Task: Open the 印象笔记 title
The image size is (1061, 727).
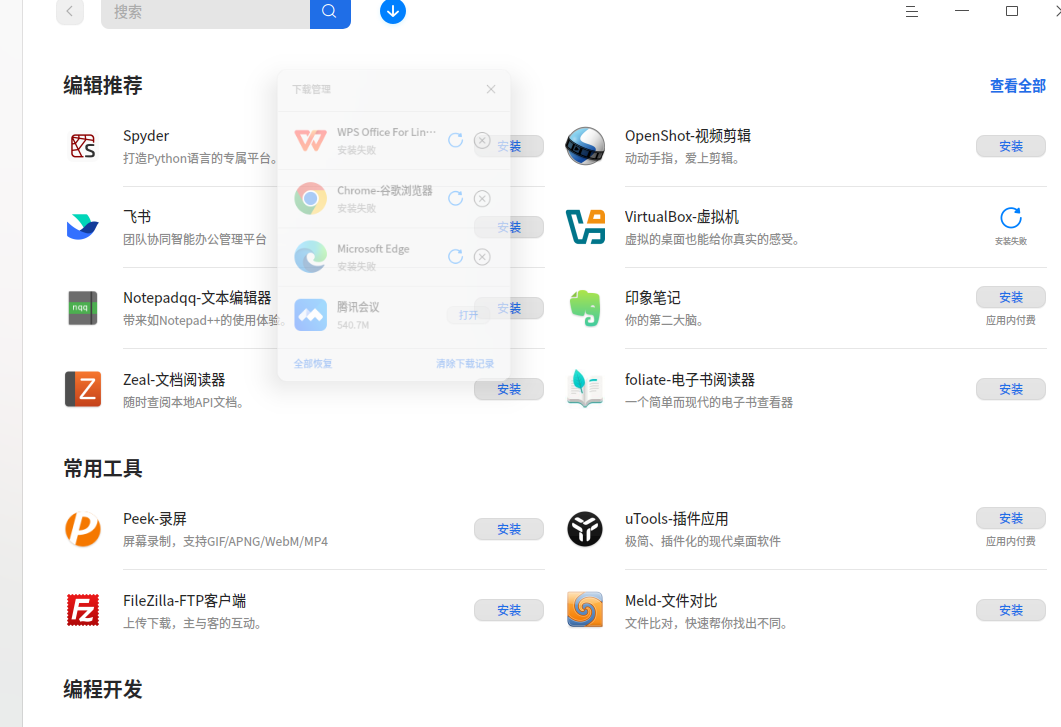Action: (x=652, y=298)
